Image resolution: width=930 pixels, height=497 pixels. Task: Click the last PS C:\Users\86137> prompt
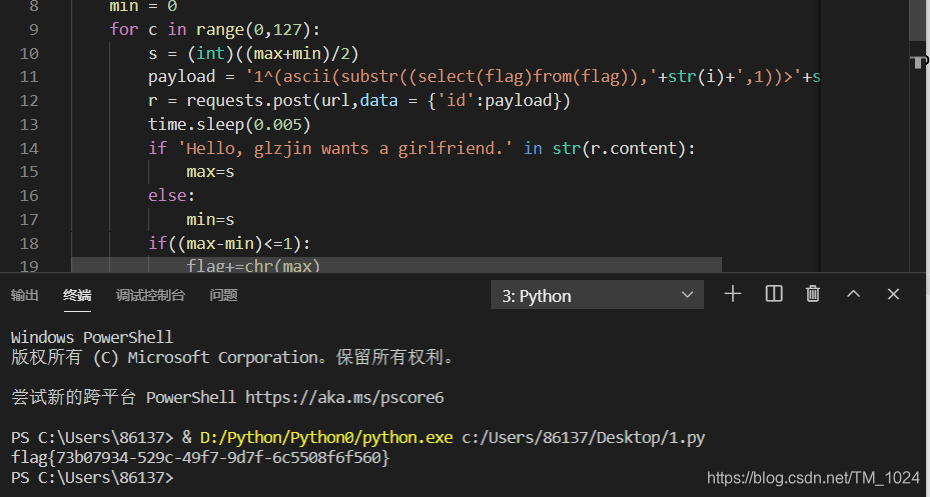pos(92,477)
